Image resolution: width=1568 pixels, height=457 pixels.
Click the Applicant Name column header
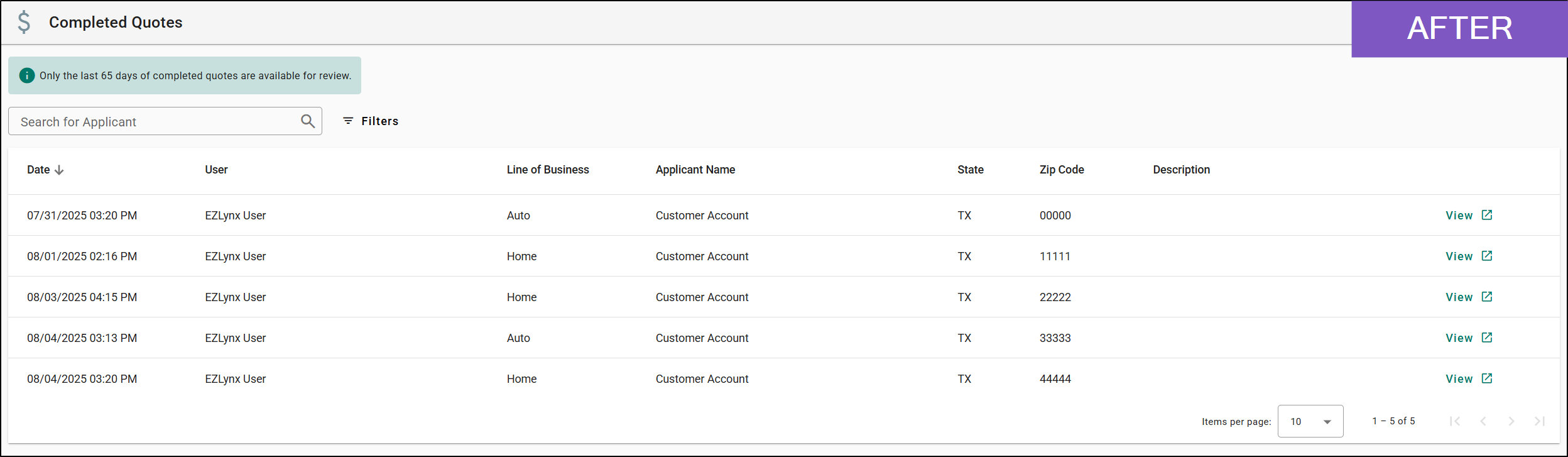pos(695,170)
